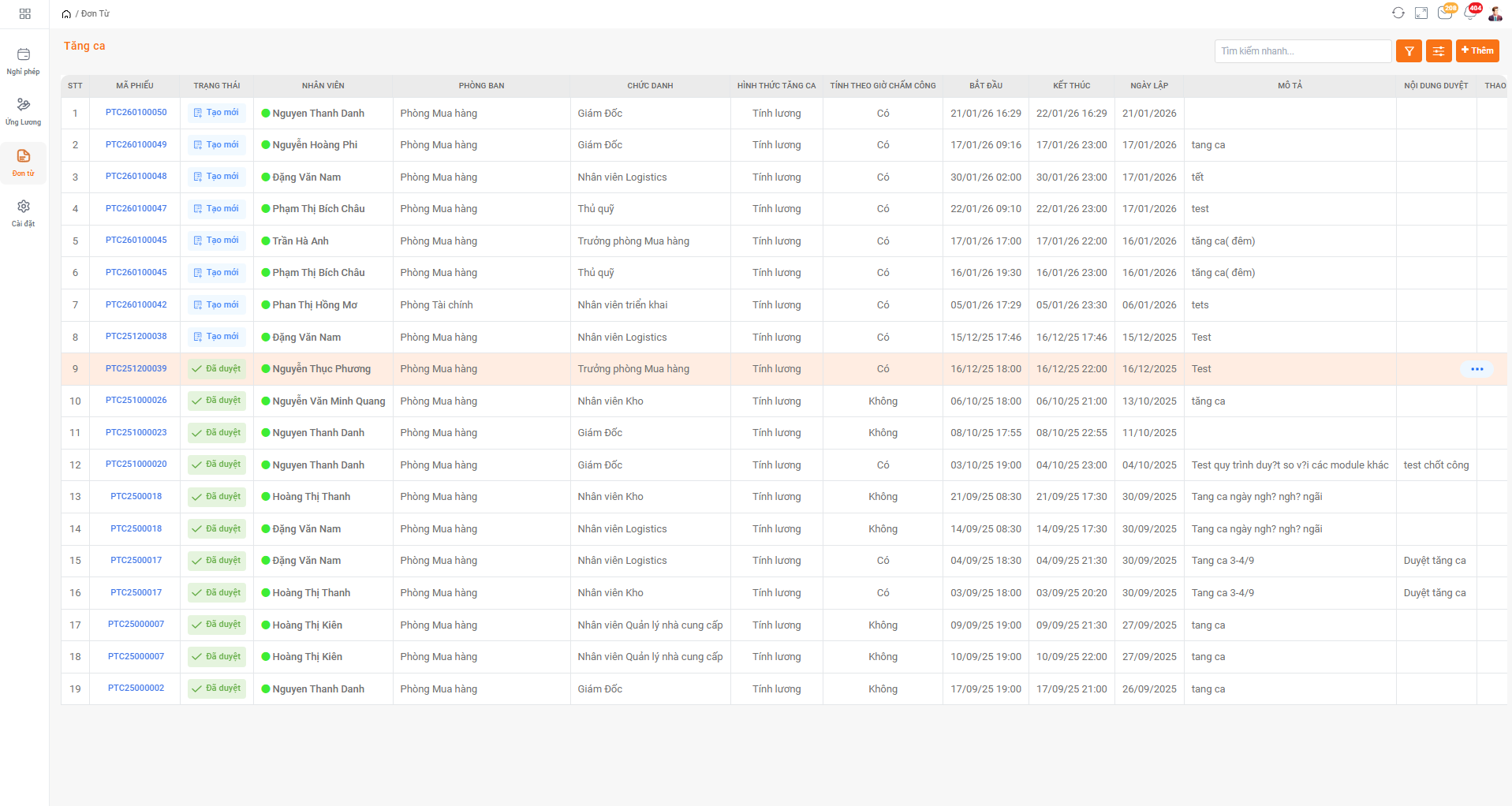1512x806 pixels.
Task: Open voucher PTC260100050 link
Action: (x=136, y=113)
